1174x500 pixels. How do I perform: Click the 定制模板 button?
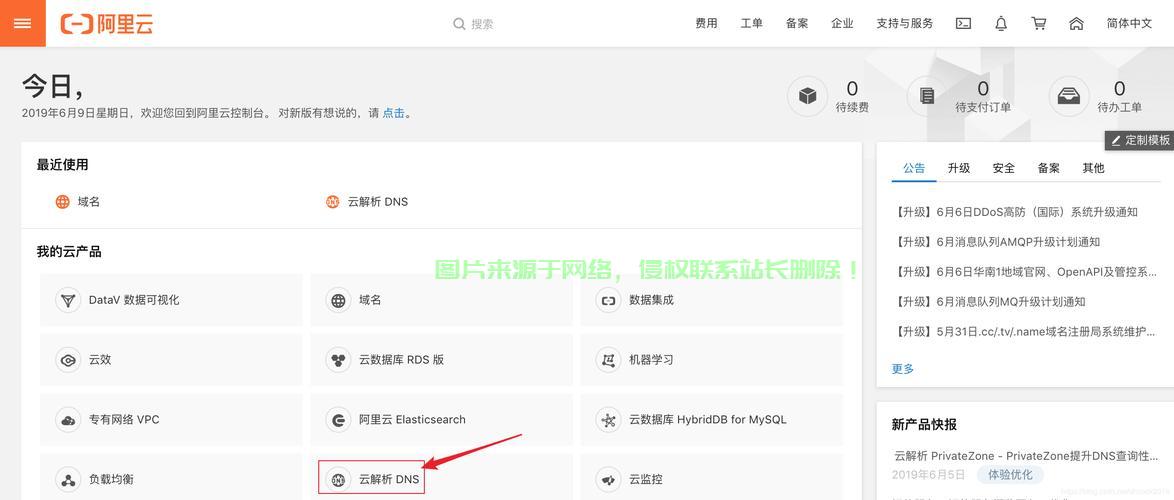pyautogui.click(x=1140, y=140)
